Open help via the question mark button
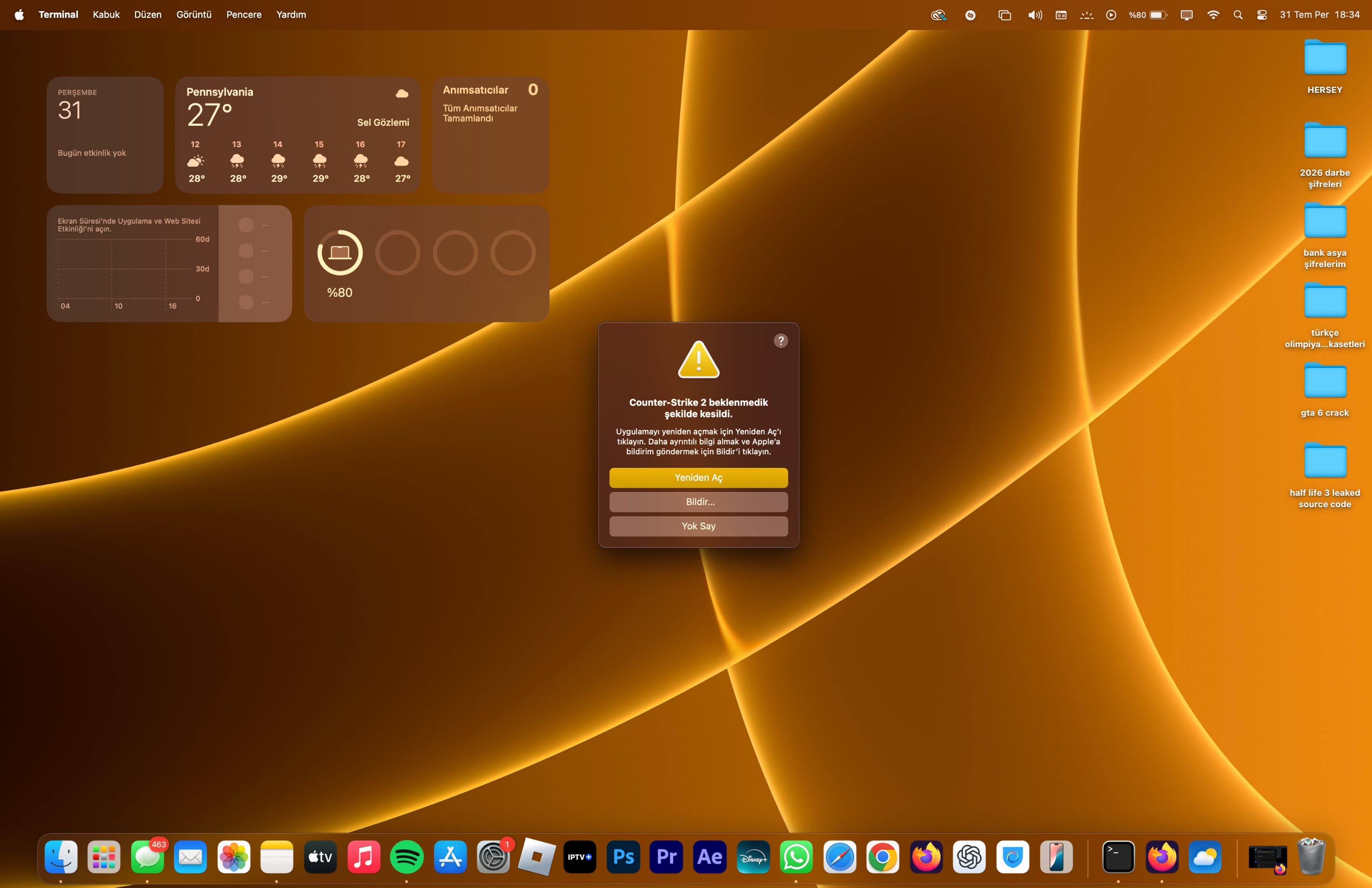This screenshot has height=888, width=1372. pos(781,340)
